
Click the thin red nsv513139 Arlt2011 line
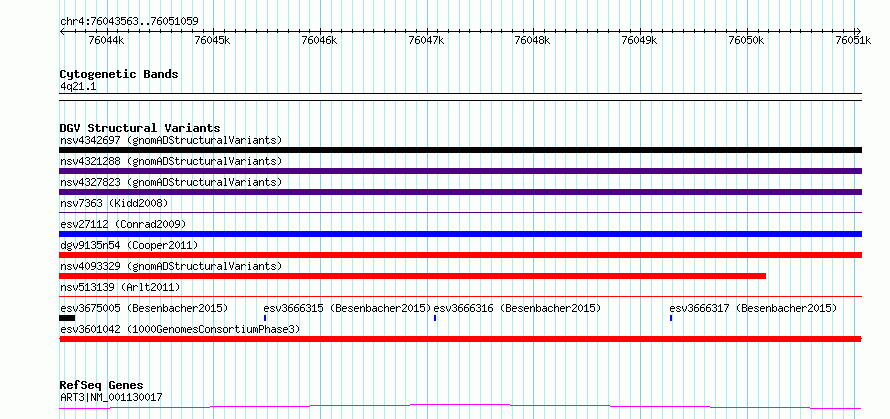point(460,296)
